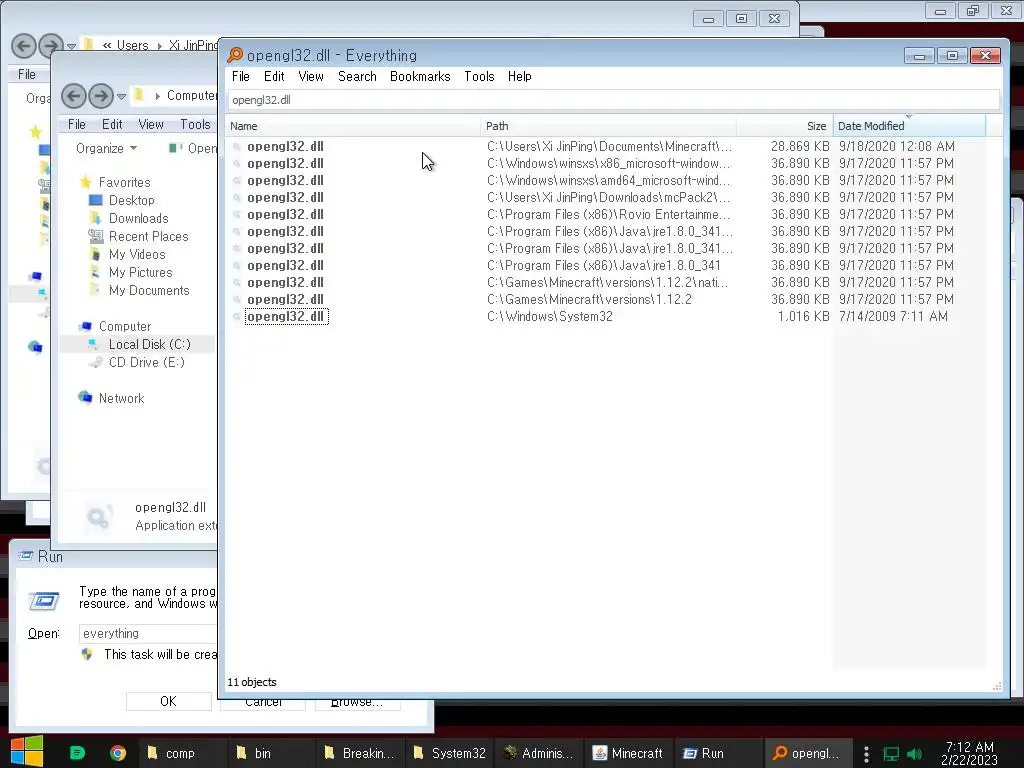Select CD Drive (E:) in navigation pane
The image size is (1024, 768).
coord(146,362)
